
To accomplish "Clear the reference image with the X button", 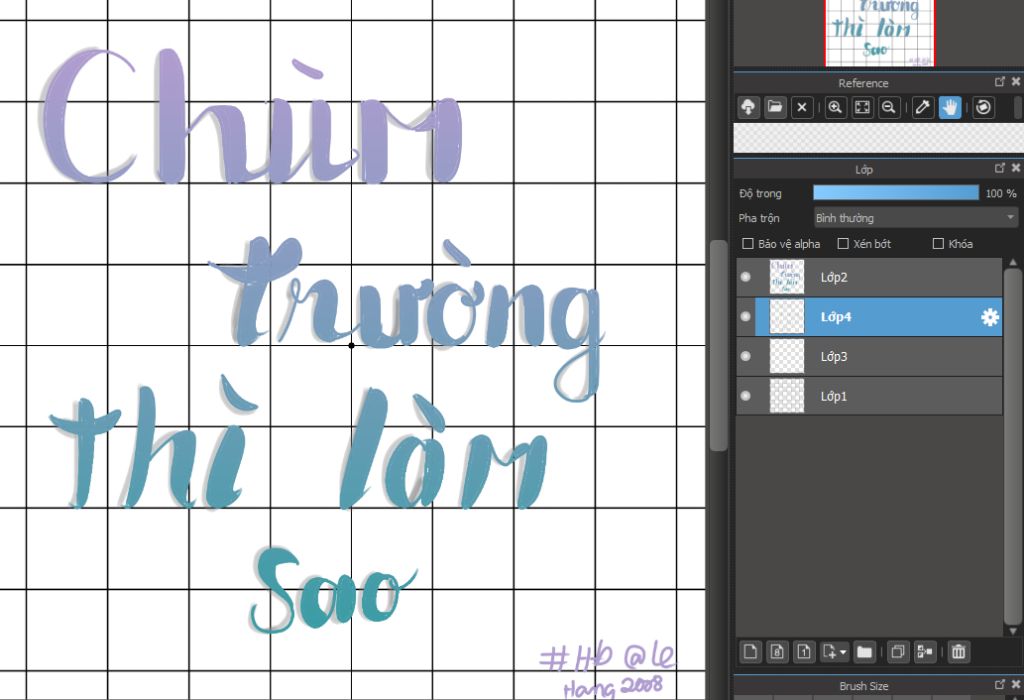I will [x=802, y=108].
